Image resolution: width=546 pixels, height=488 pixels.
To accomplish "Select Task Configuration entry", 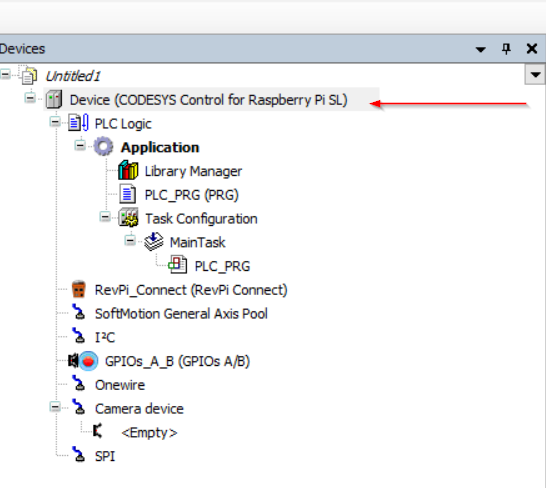I will click(201, 219).
